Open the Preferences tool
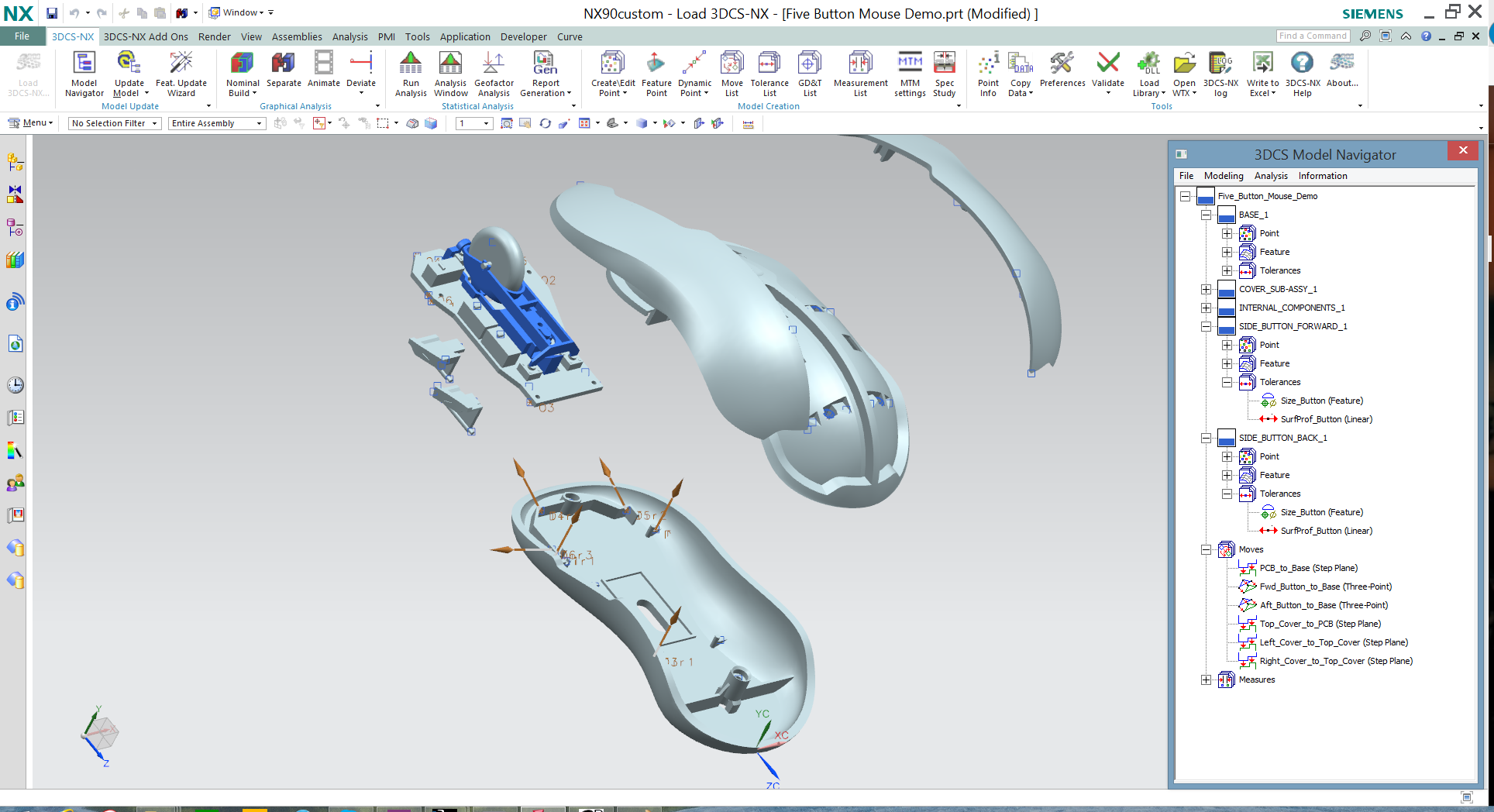The image size is (1494, 812). coord(1061,74)
